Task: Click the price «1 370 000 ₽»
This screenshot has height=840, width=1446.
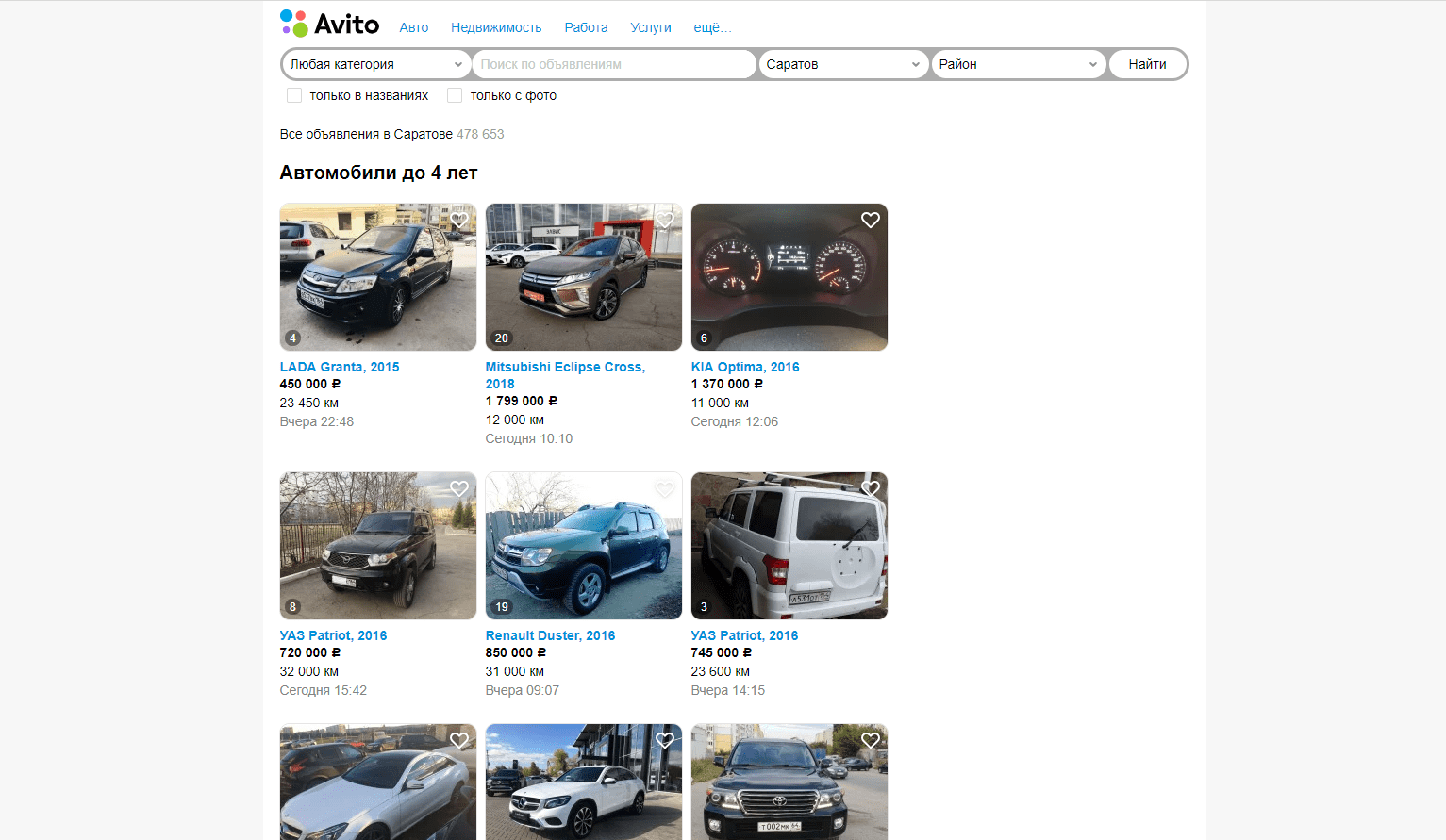Action: point(727,384)
